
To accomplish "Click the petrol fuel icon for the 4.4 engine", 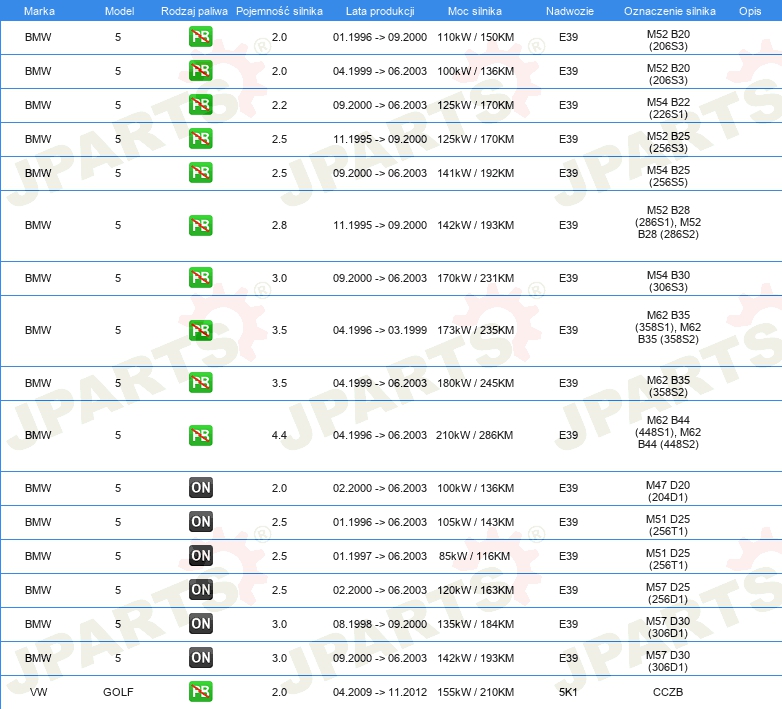I will (201, 435).
